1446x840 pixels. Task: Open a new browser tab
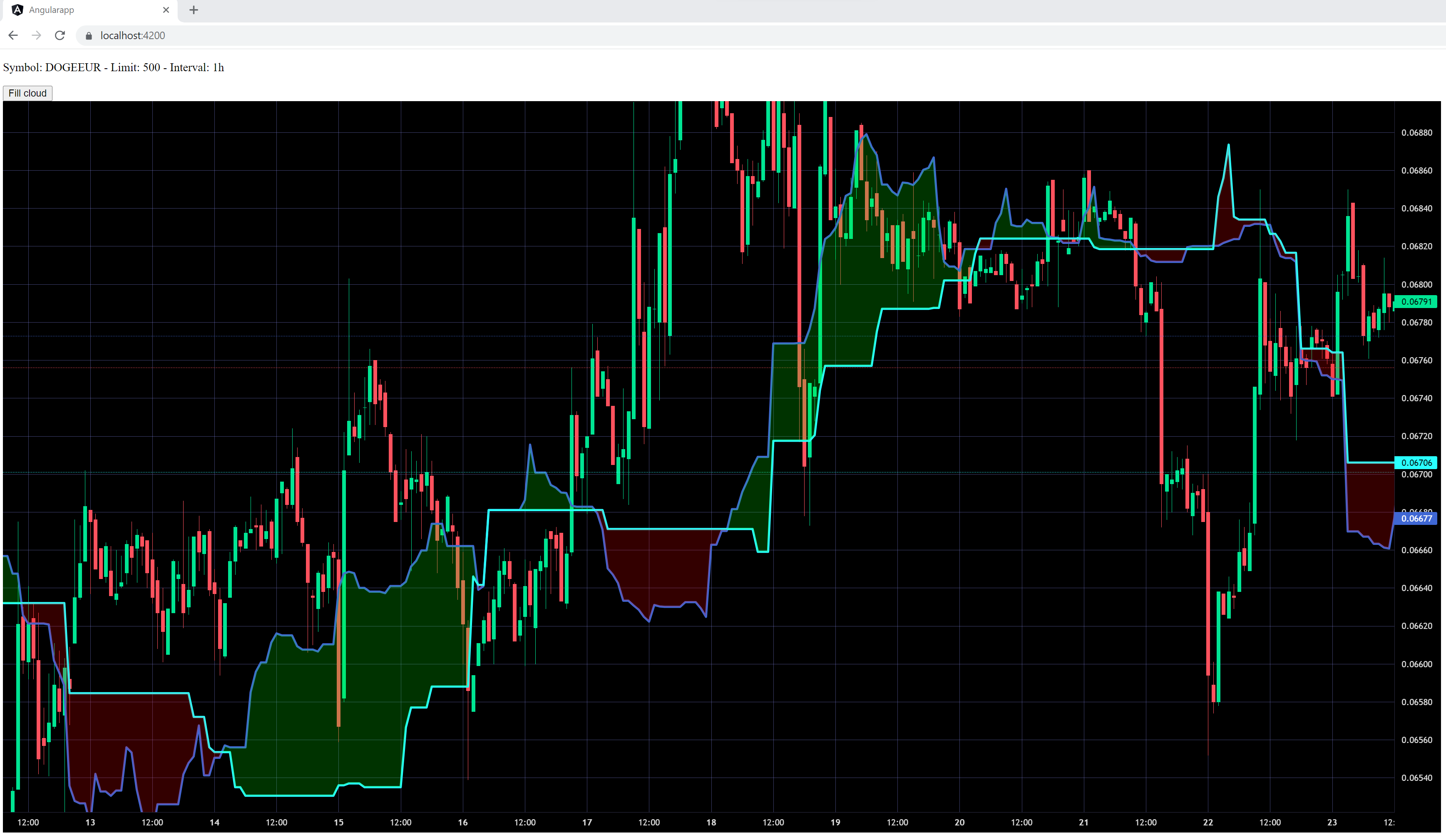point(194,10)
